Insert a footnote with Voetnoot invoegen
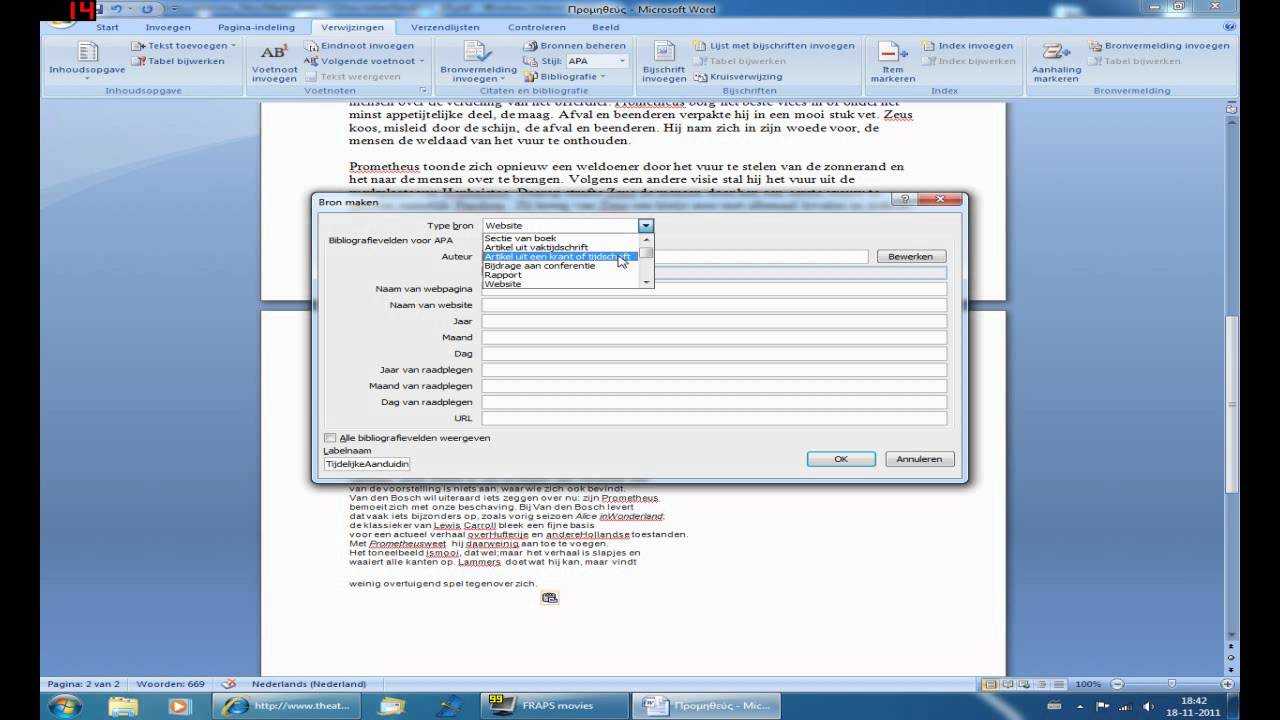 click(274, 62)
